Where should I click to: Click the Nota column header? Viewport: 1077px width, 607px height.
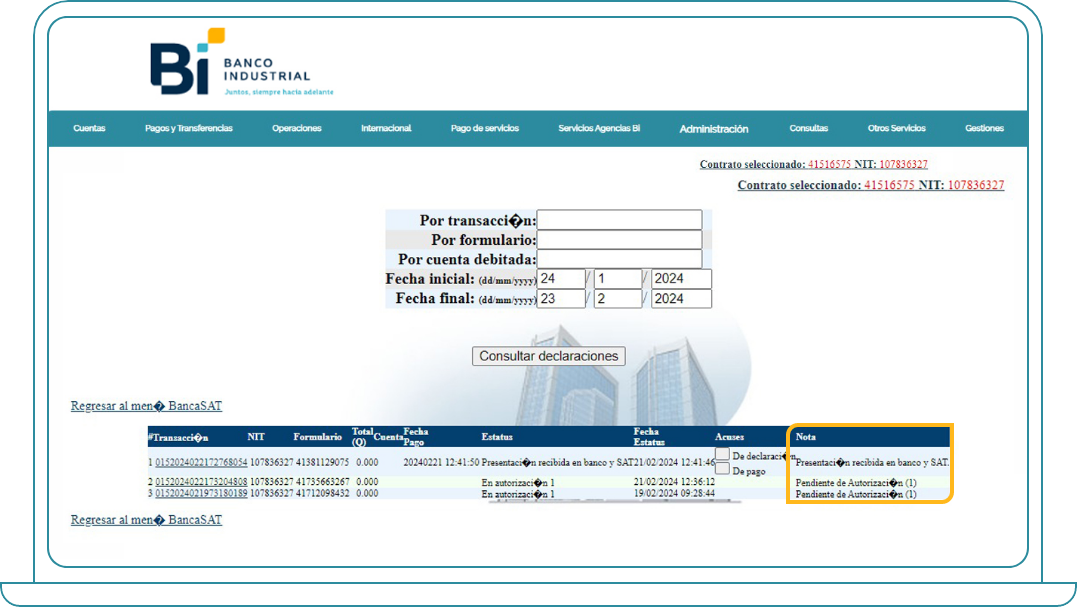[806, 437]
